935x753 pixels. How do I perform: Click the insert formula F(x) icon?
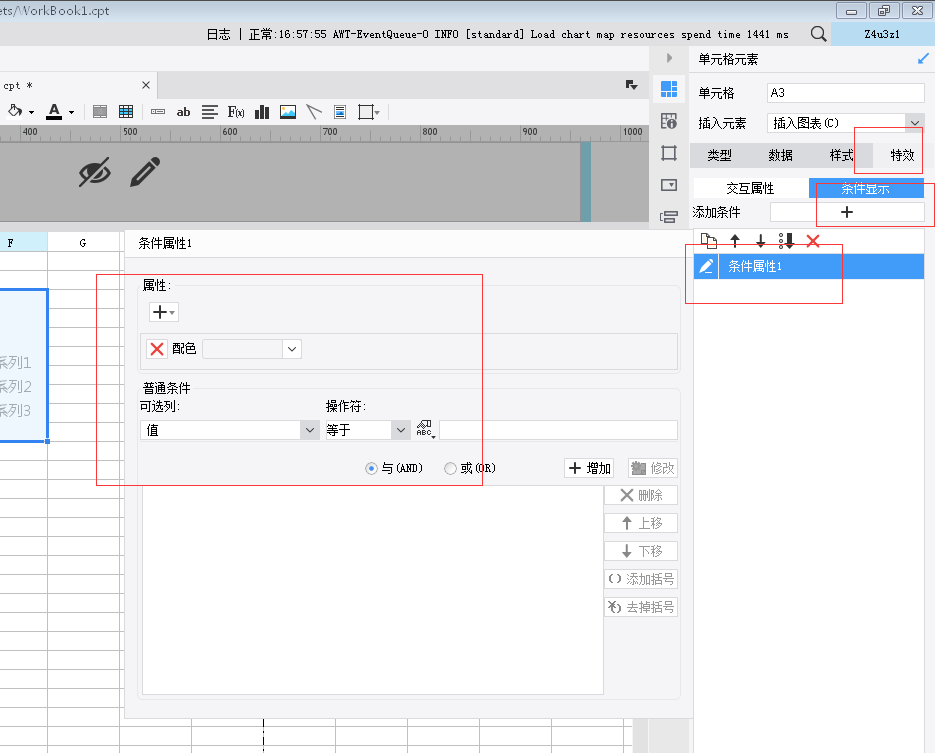[x=236, y=112]
